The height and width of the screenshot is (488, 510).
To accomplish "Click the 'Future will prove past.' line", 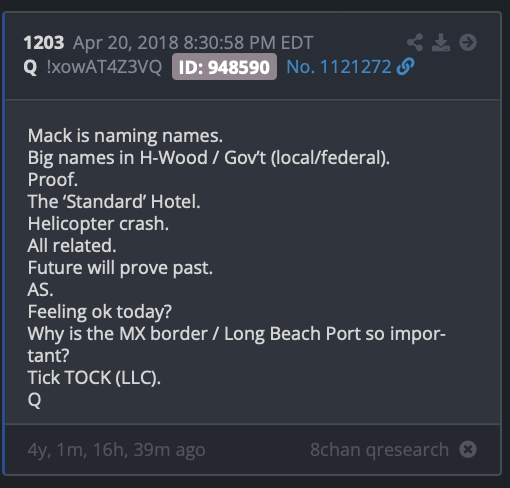I will [120, 268].
